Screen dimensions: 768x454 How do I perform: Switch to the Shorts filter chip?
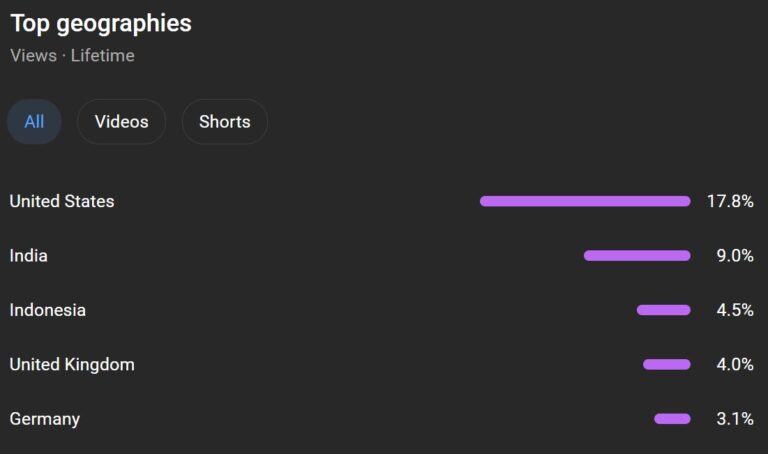point(225,121)
